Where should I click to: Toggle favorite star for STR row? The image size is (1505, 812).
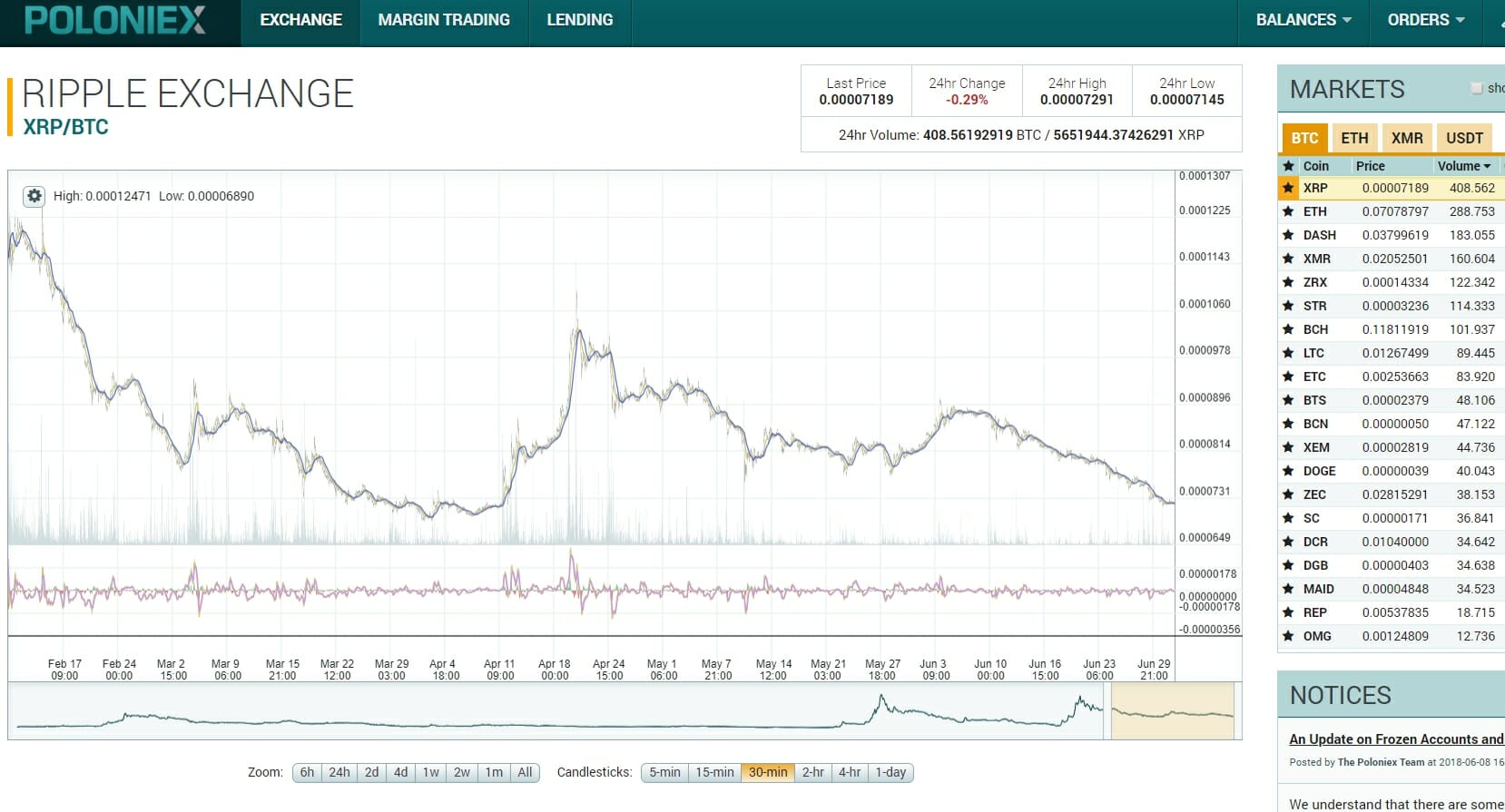click(x=1288, y=306)
